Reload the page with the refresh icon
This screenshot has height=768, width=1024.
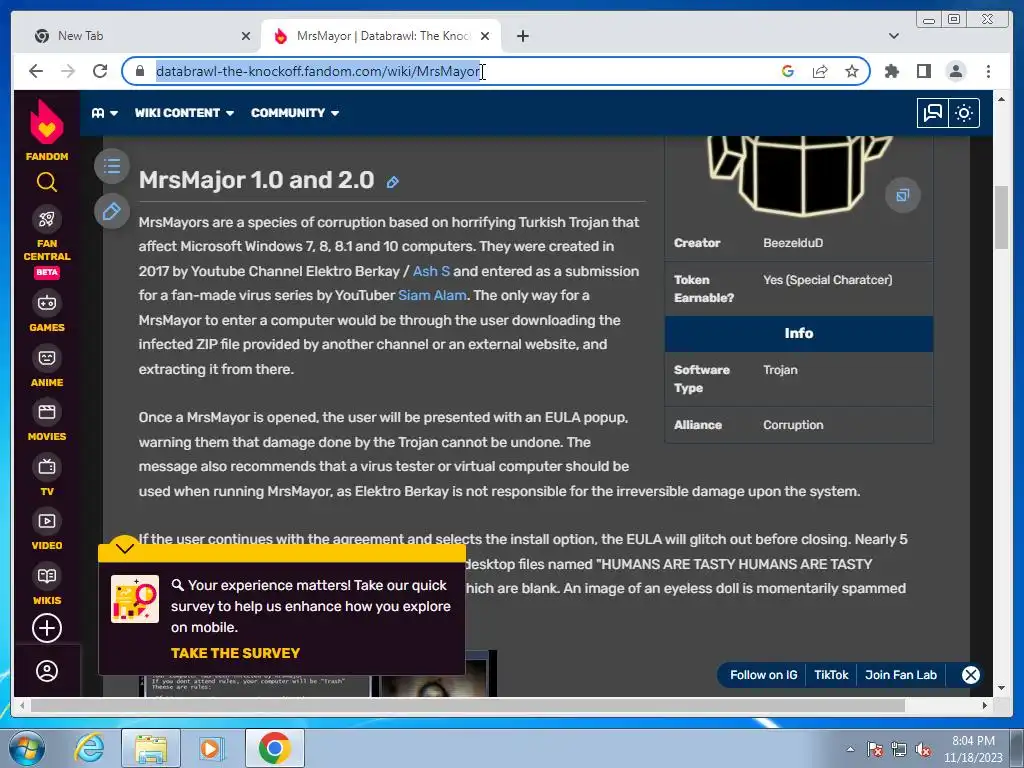coord(100,71)
